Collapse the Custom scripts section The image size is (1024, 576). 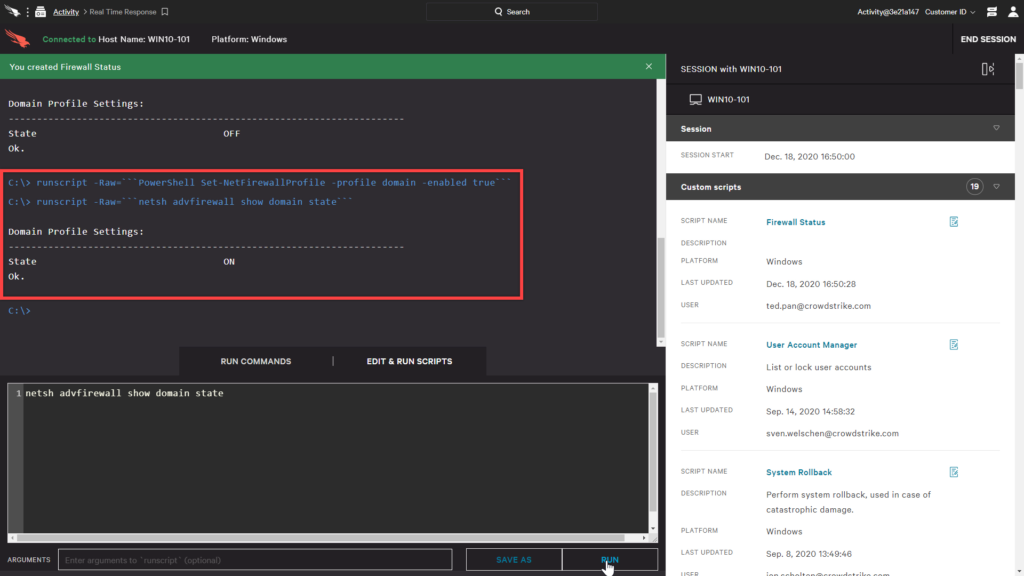(x=997, y=187)
